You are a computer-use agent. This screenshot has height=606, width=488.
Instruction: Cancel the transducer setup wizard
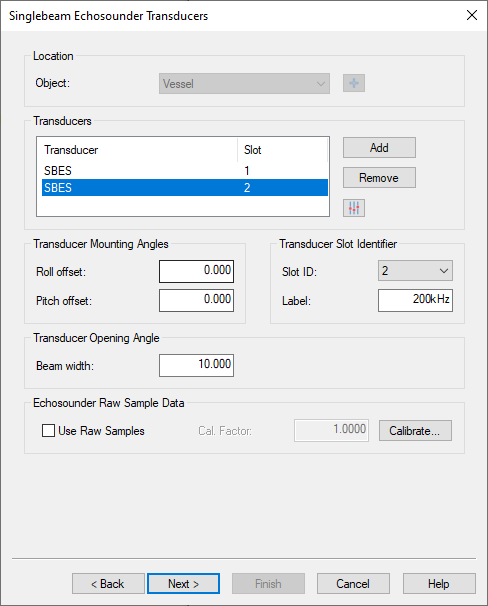pos(353,584)
